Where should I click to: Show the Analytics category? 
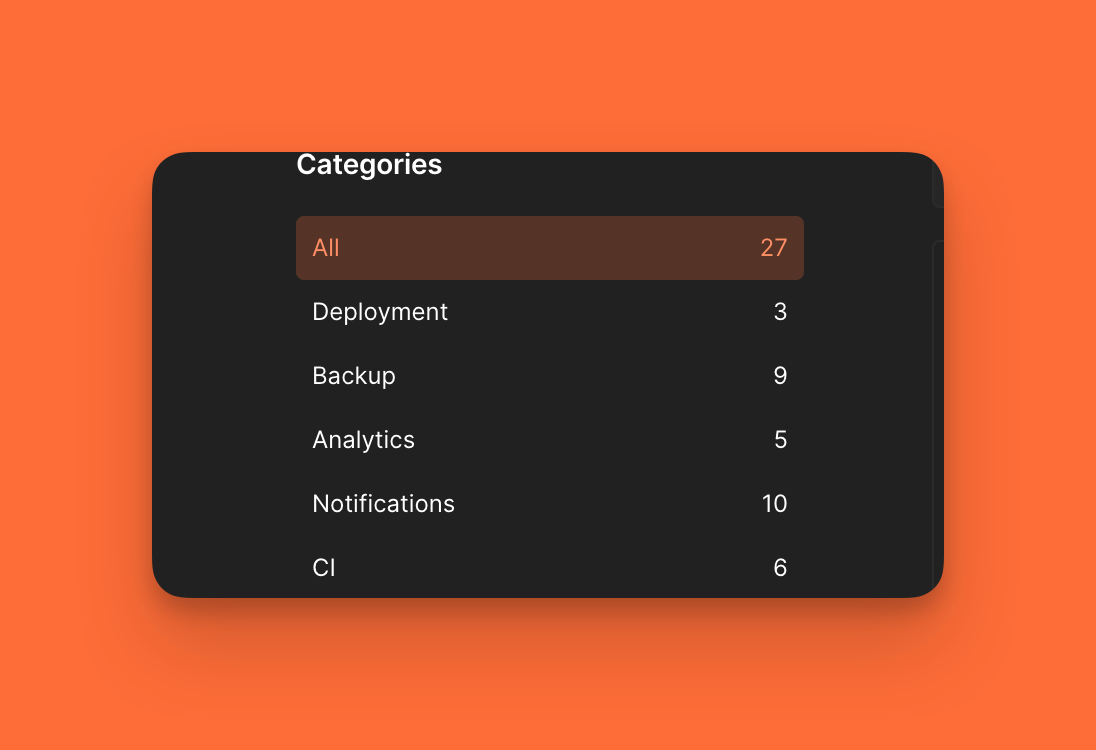coord(549,440)
